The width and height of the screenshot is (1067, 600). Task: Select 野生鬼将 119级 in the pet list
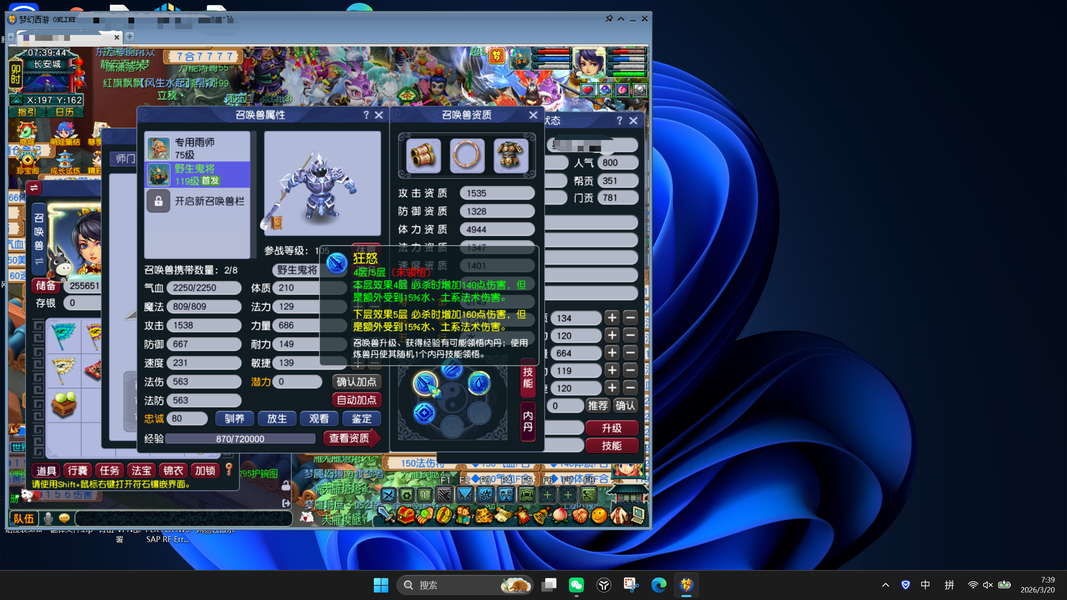(x=197, y=174)
